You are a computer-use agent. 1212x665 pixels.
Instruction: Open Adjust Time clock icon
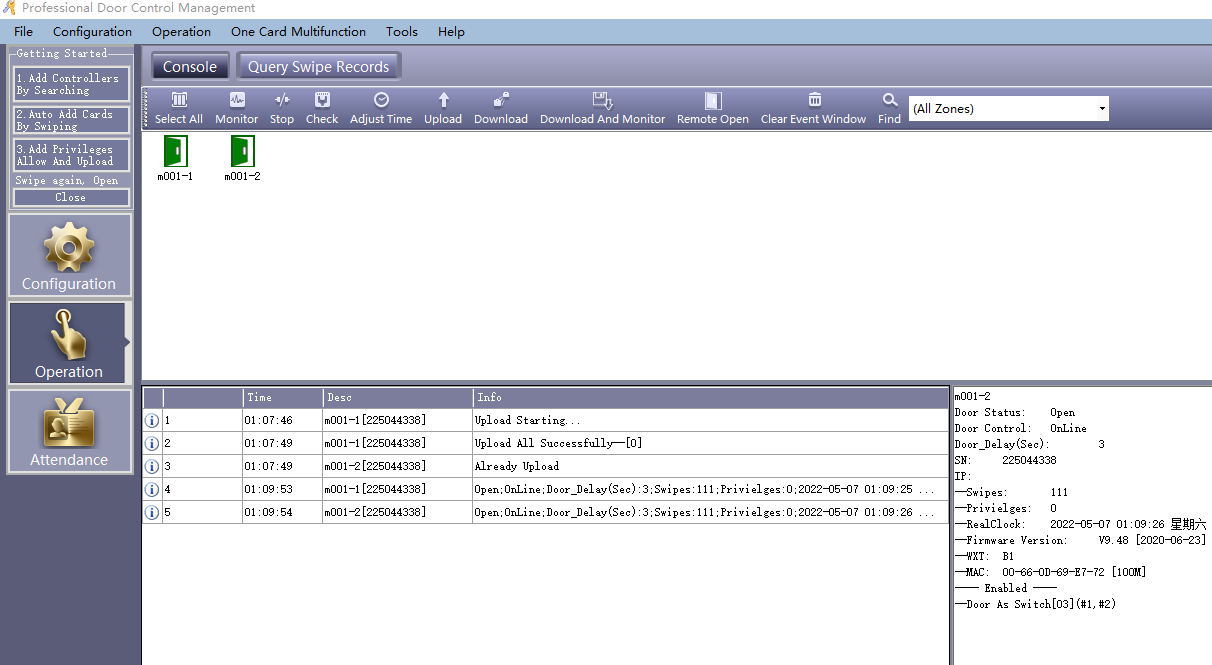pos(381,108)
